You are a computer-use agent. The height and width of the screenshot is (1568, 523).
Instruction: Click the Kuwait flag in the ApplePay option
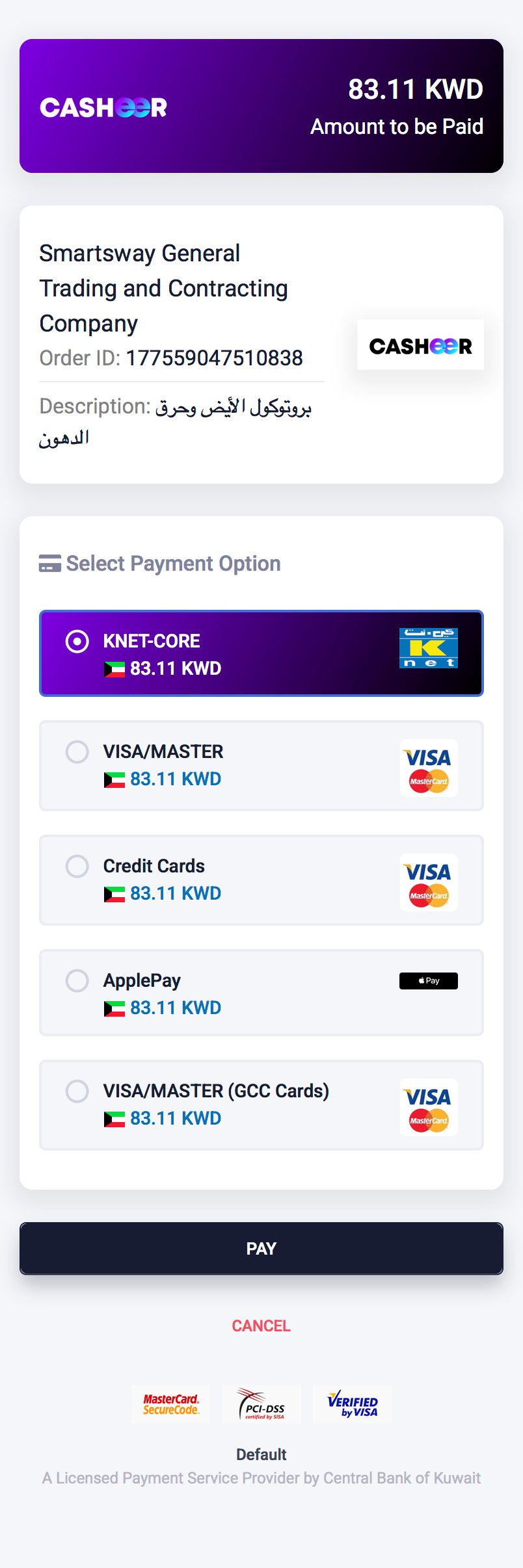tap(114, 1009)
